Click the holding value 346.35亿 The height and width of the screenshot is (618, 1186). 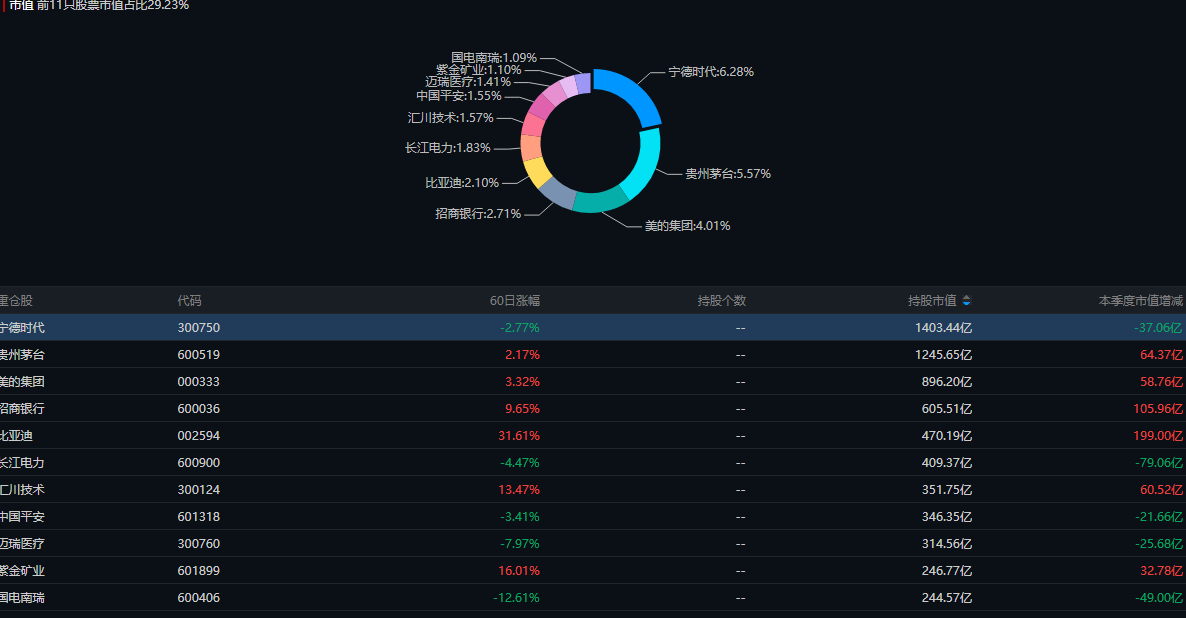tap(946, 517)
